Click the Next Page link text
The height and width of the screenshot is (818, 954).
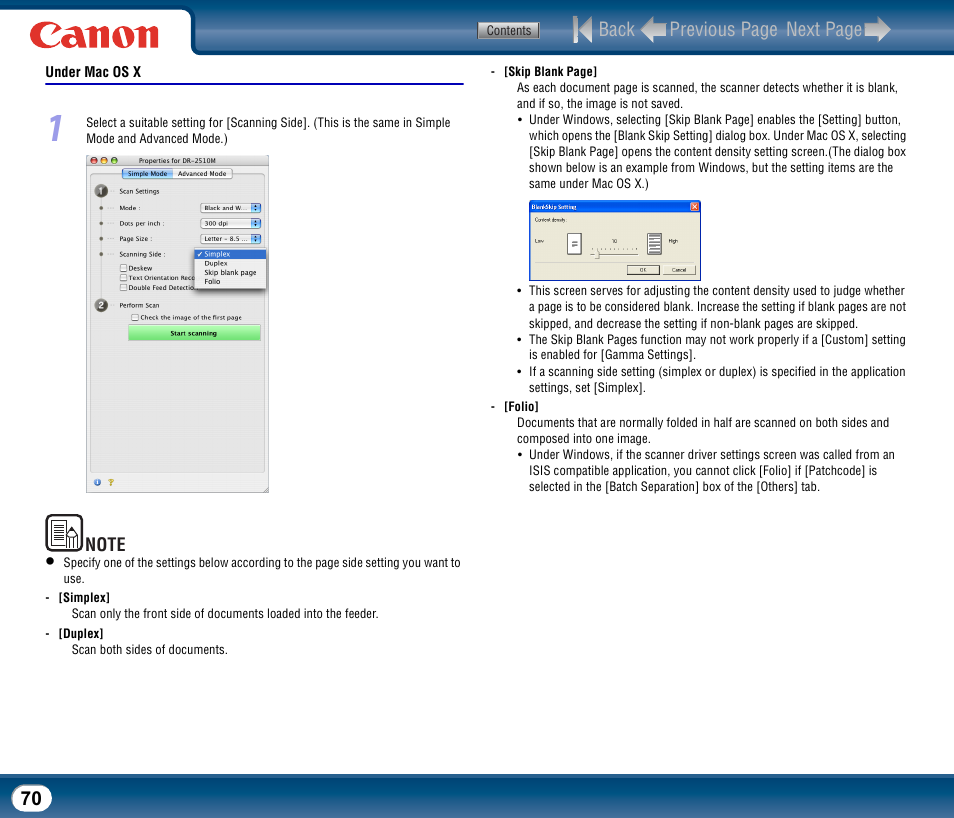pyautogui.click(x=824, y=29)
